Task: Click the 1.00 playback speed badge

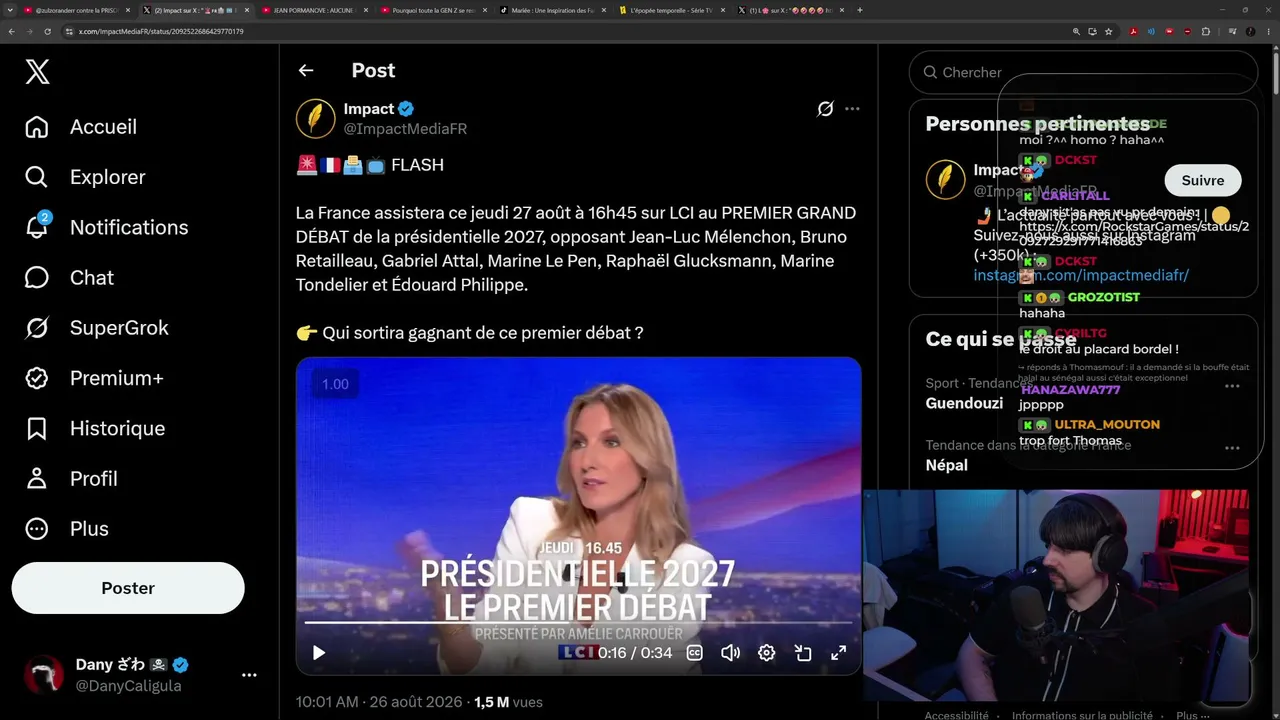Action: pos(335,384)
